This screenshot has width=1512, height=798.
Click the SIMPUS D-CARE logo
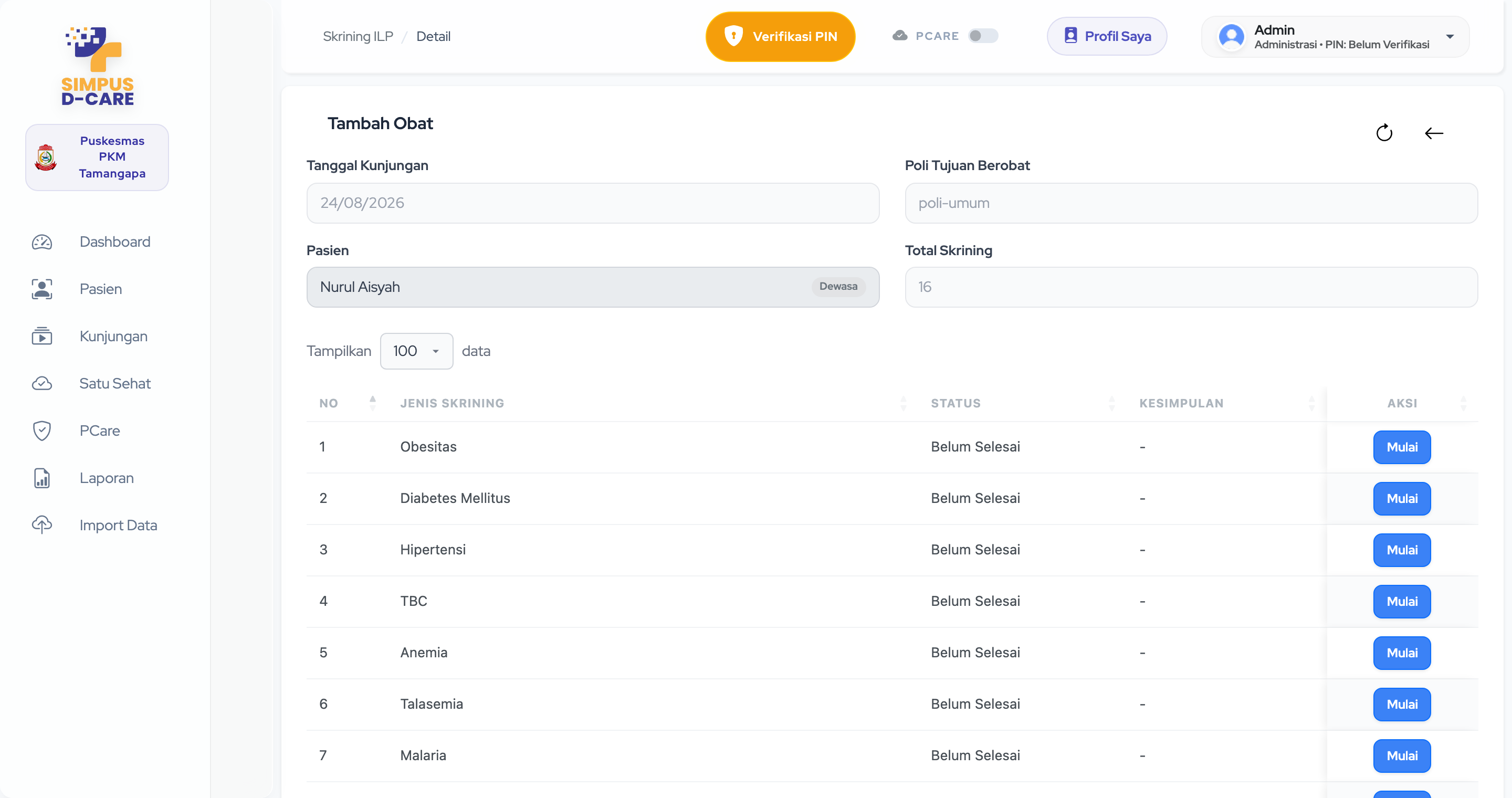point(98,66)
